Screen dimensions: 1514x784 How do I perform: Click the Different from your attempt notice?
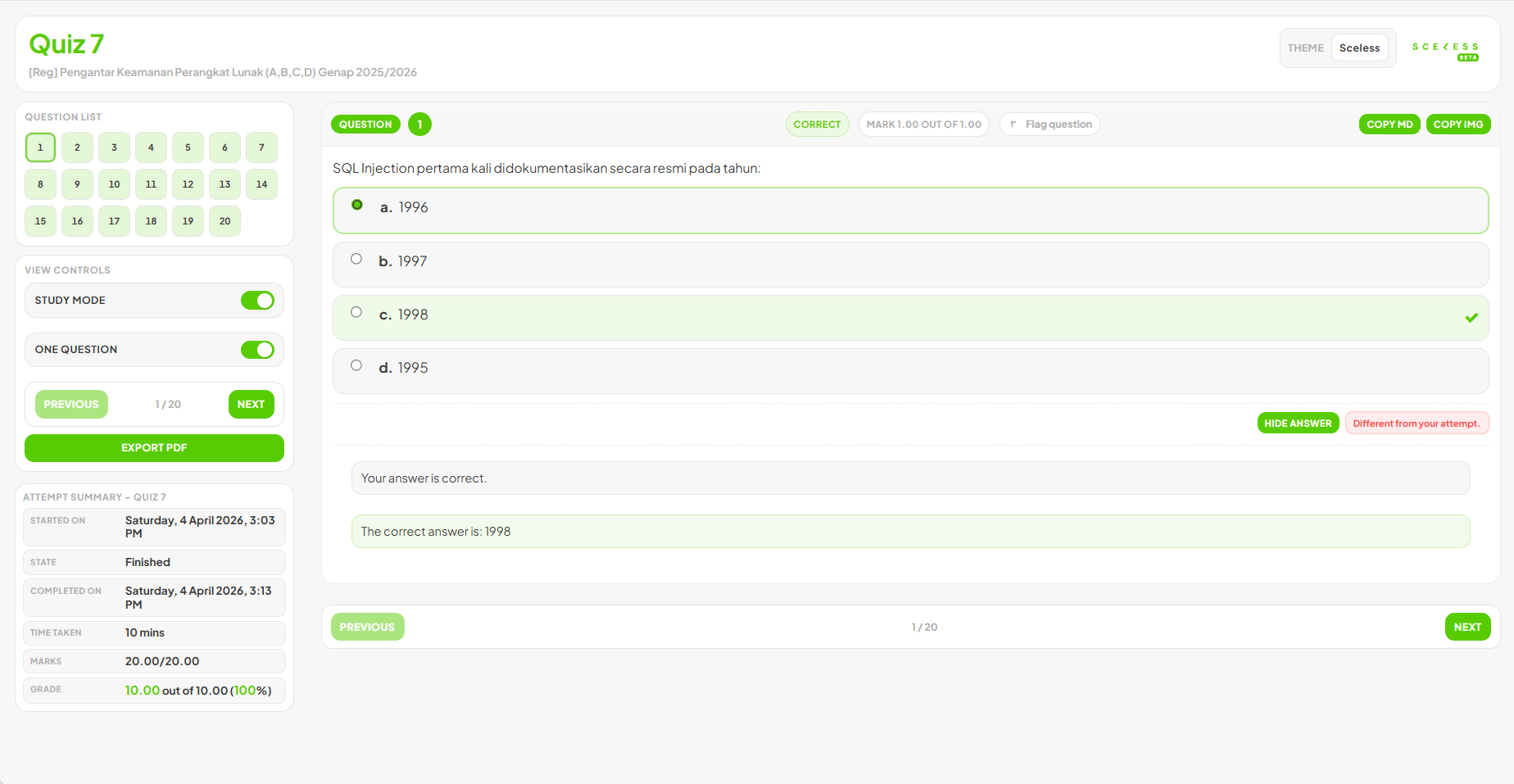click(1417, 424)
